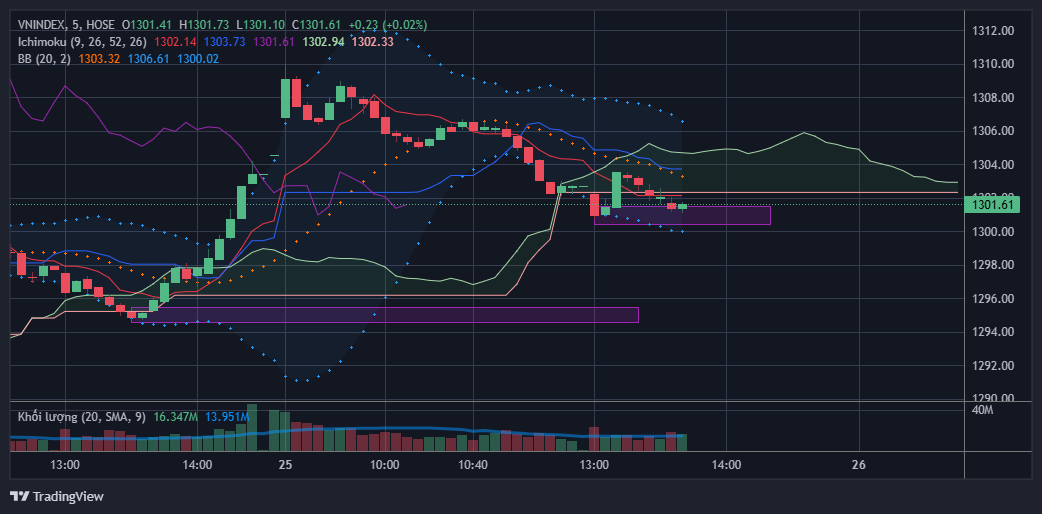Click the change value +0.23 (+0.02%)
This screenshot has width=1042, height=514.
pos(388,25)
